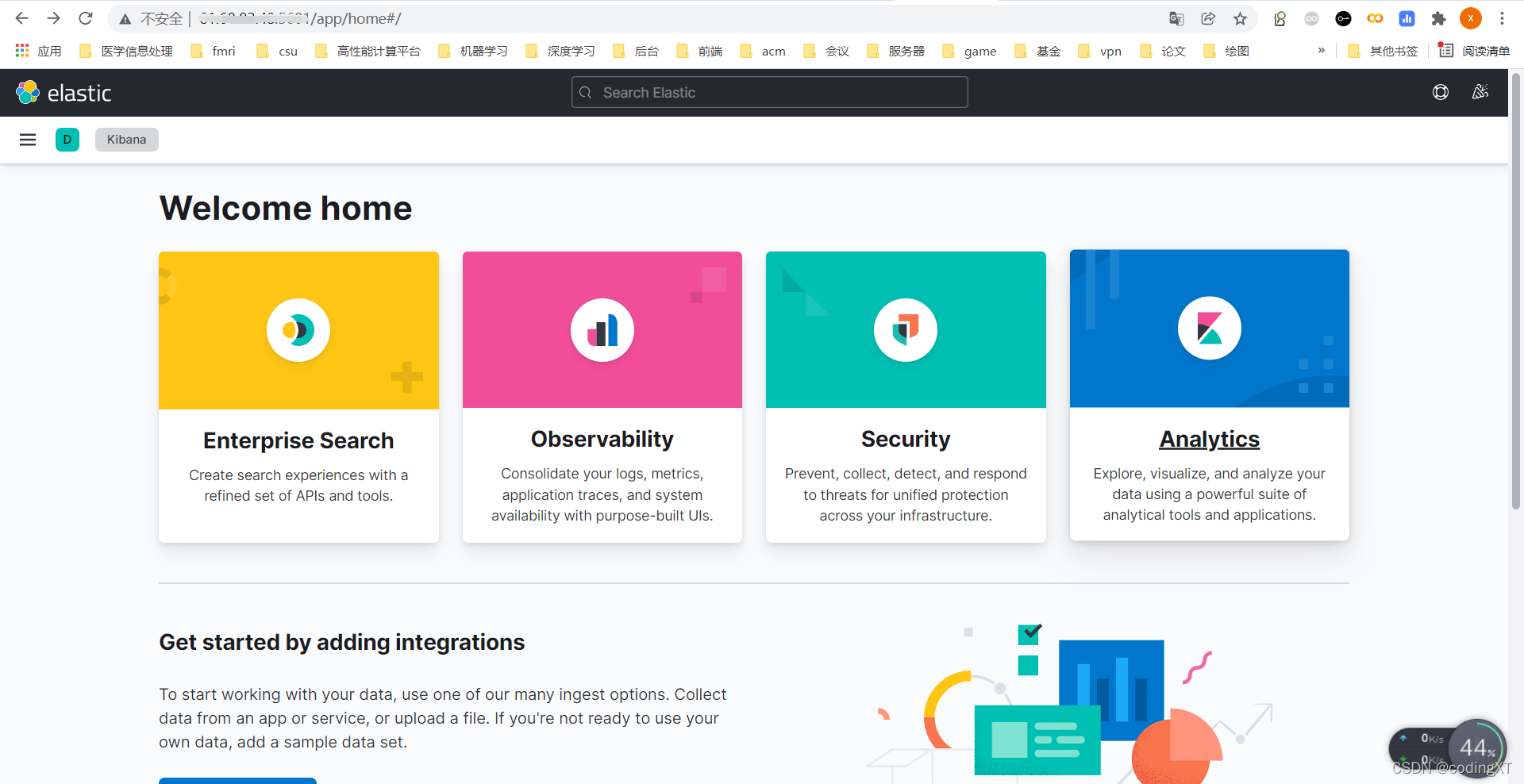Screen dimensions: 1524x784
Task: Open the apps grid bookmark
Action: point(38,51)
